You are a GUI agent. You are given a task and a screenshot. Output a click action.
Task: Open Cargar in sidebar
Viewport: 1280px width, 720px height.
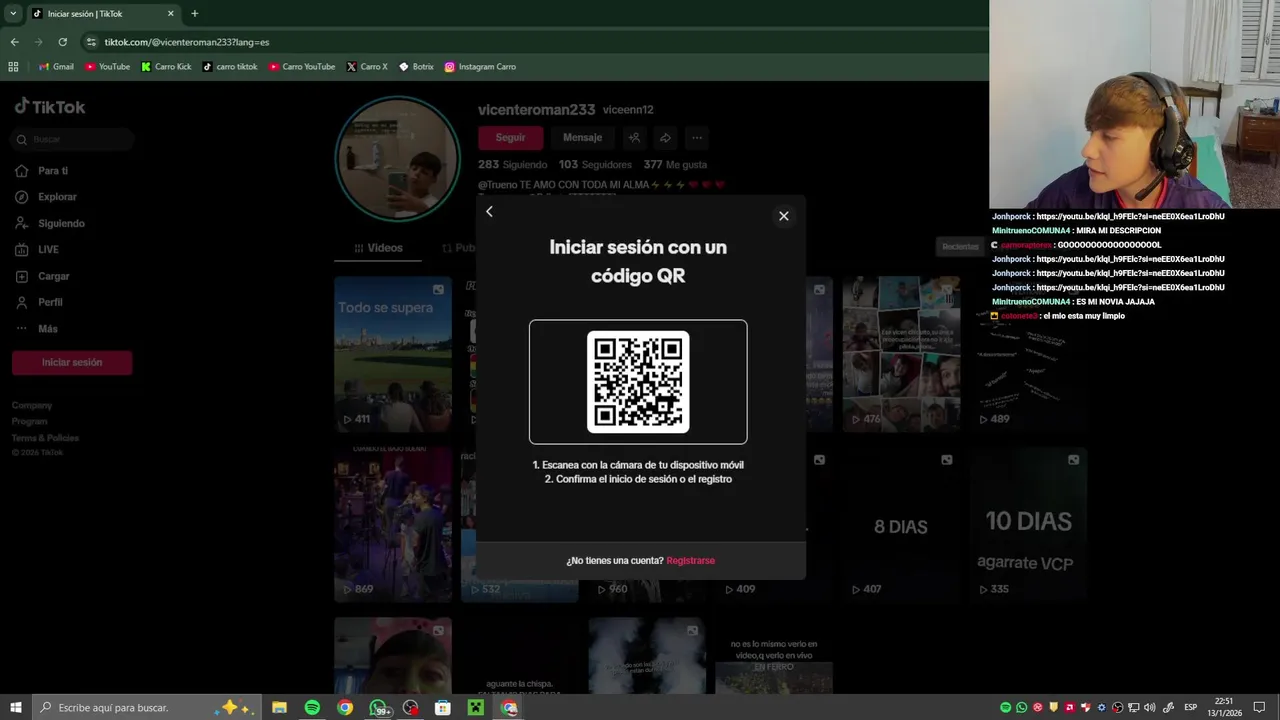[42, 276]
